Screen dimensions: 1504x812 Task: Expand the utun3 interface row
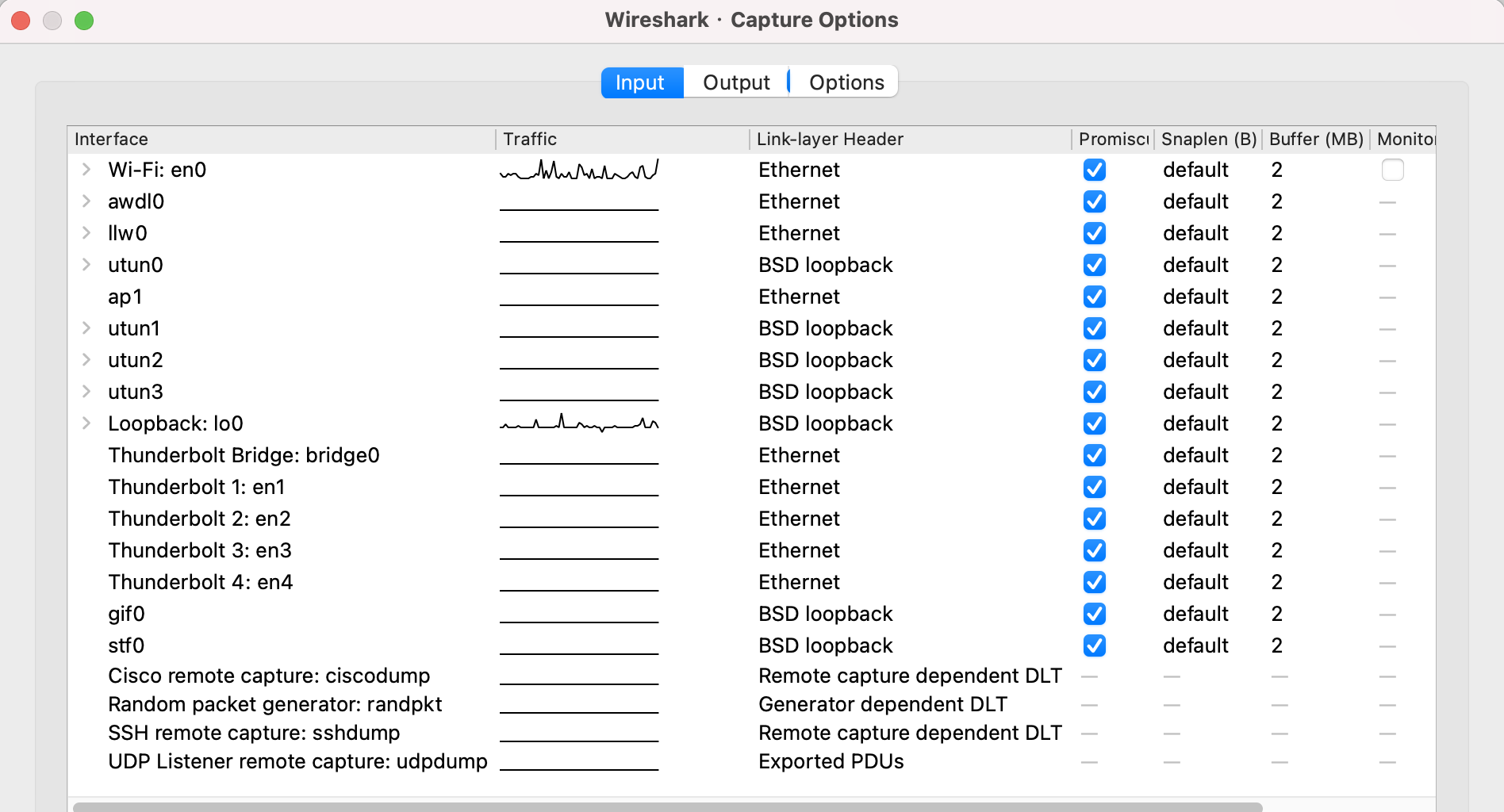tap(86, 392)
